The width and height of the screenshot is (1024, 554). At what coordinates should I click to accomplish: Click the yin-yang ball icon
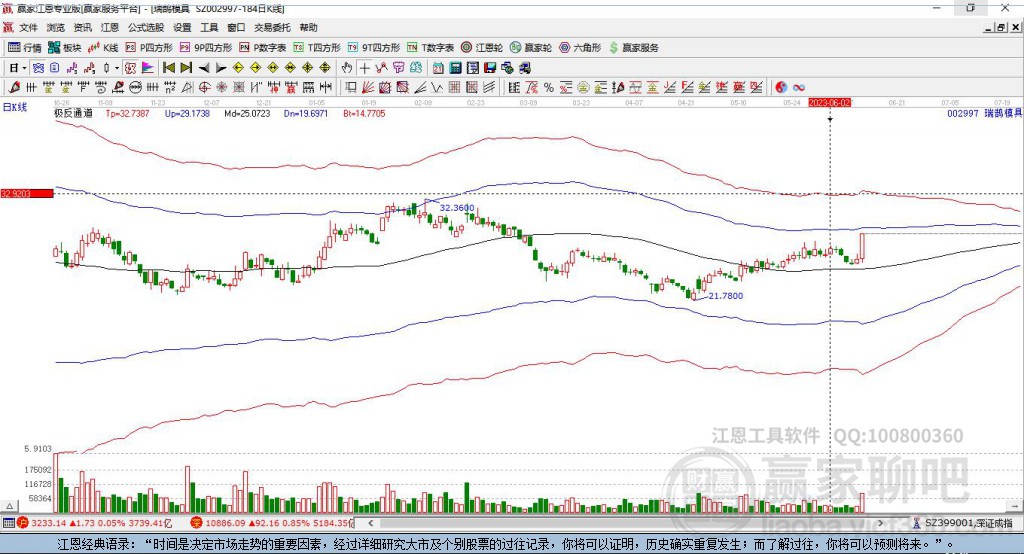781,87
